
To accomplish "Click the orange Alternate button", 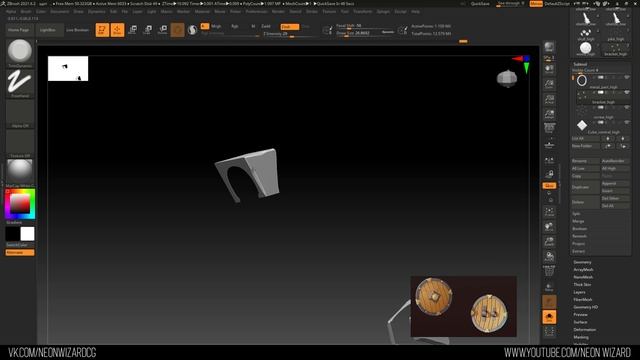I will click(20, 253).
